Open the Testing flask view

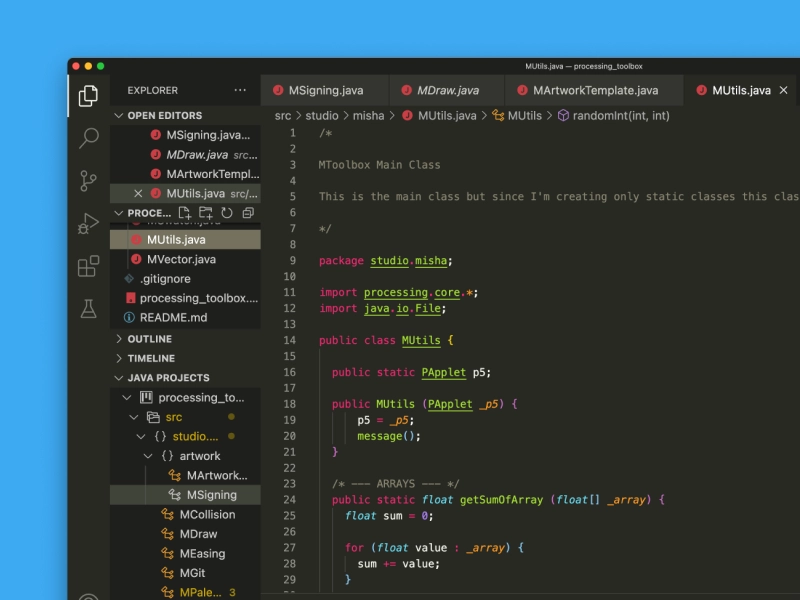pos(88,309)
